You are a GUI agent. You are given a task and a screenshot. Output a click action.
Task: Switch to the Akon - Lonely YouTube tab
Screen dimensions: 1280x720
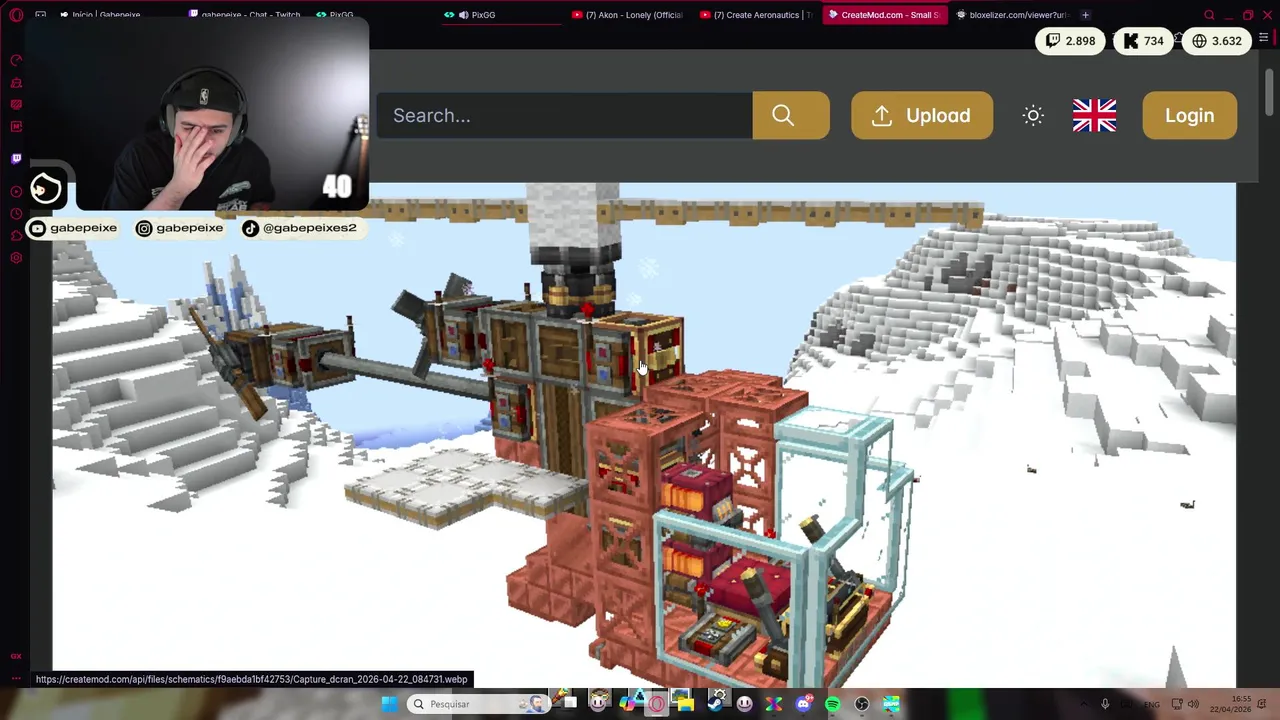pos(628,15)
